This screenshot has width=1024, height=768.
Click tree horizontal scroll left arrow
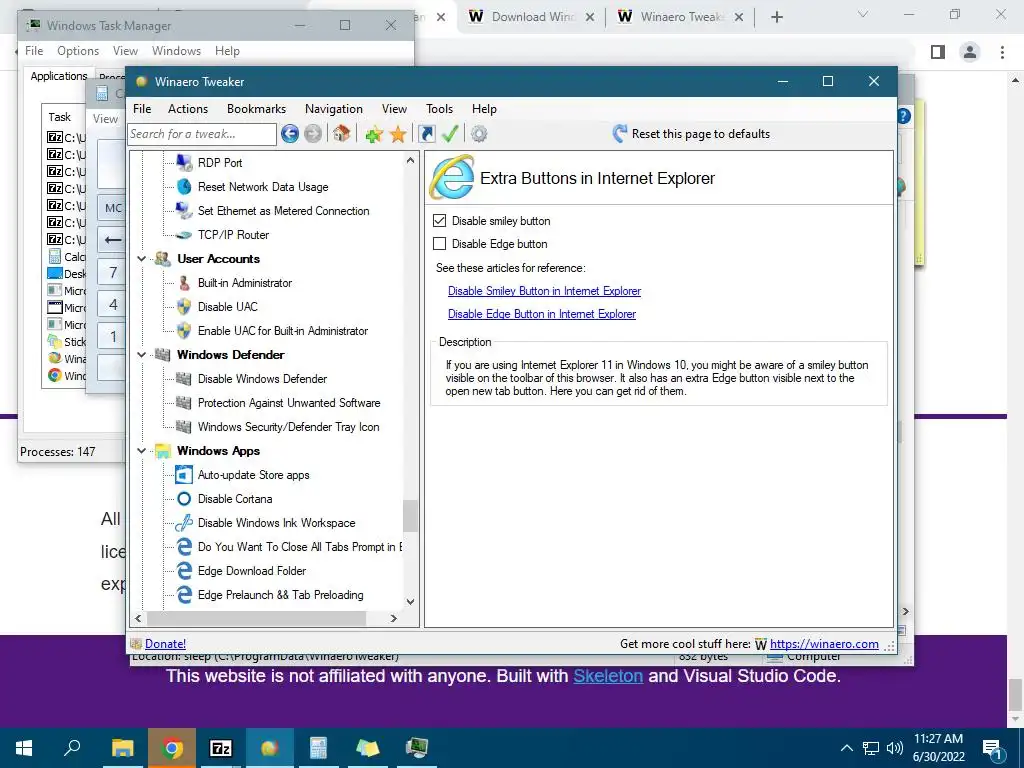click(x=138, y=618)
